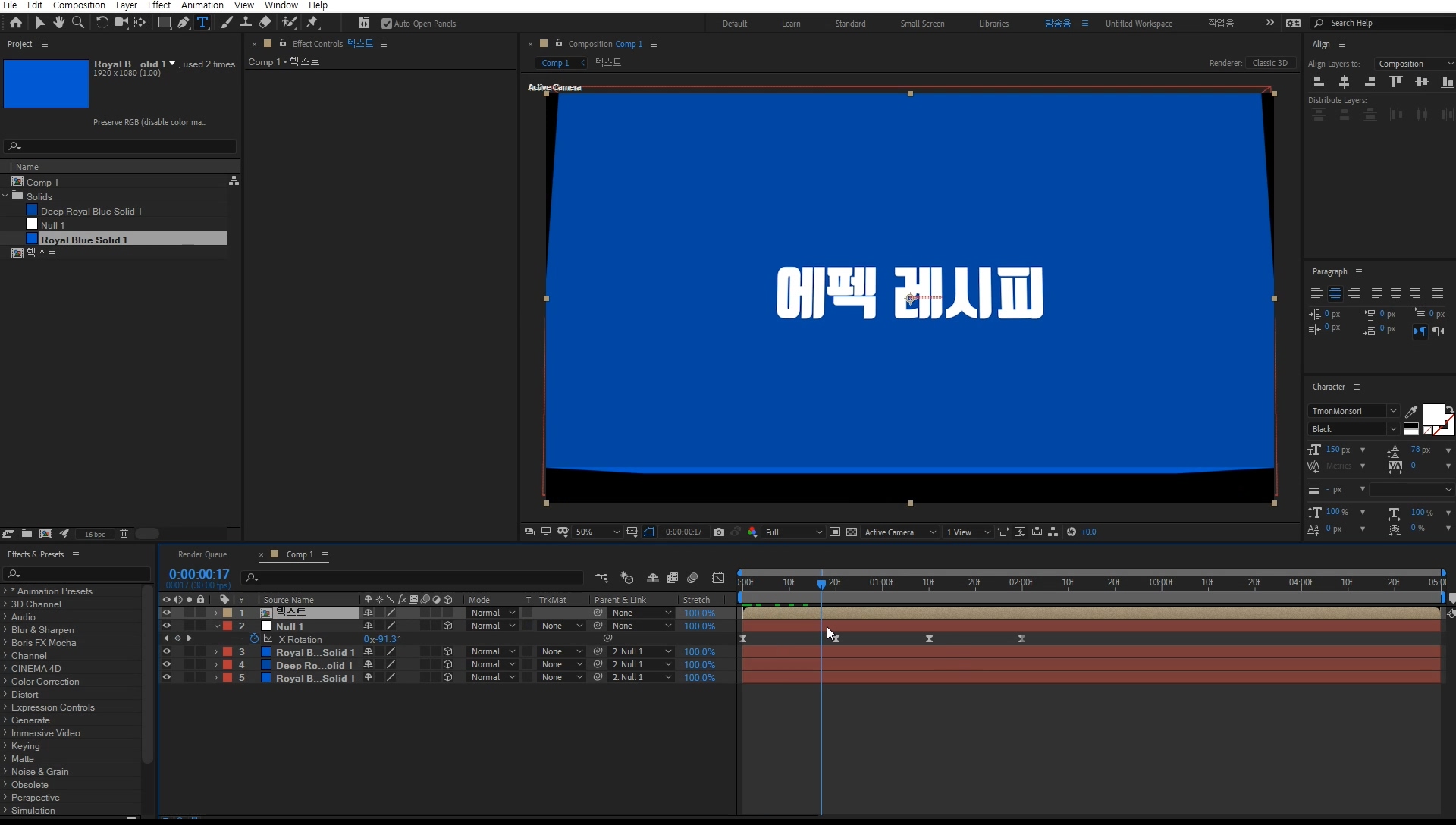Select the Puppet Pin tool
The height and width of the screenshot is (825, 1456).
pyautogui.click(x=312, y=23)
